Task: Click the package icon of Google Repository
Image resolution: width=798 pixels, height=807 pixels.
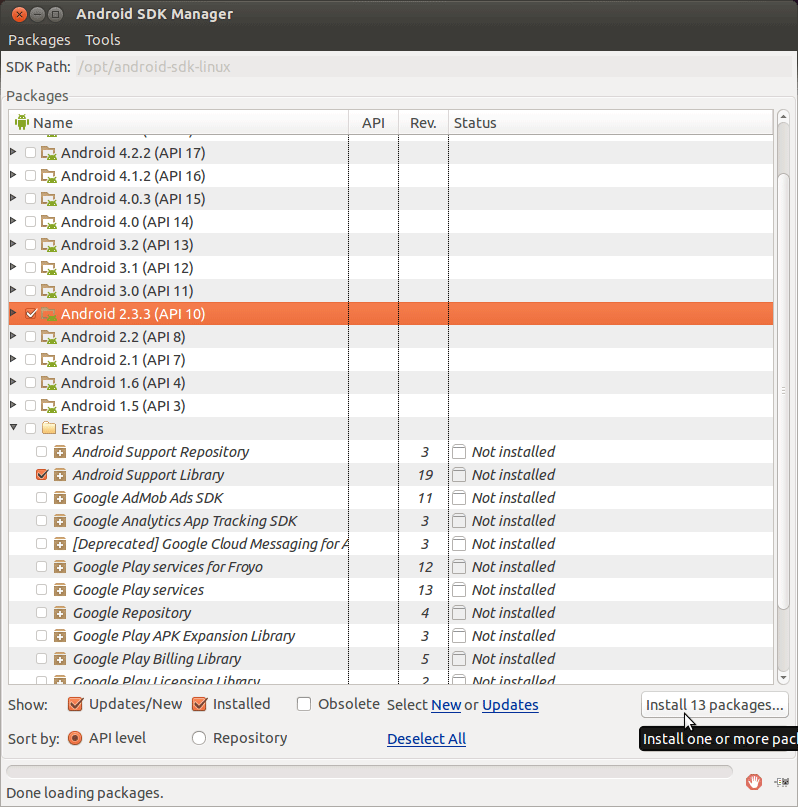Action: [x=60, y=613]
